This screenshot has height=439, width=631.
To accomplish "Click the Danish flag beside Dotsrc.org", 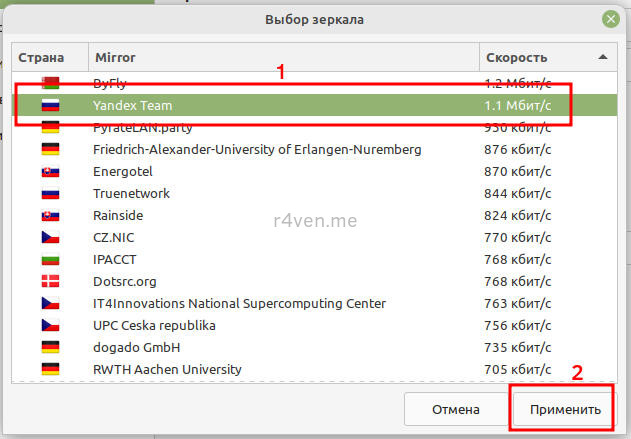I will coord(50,281).
